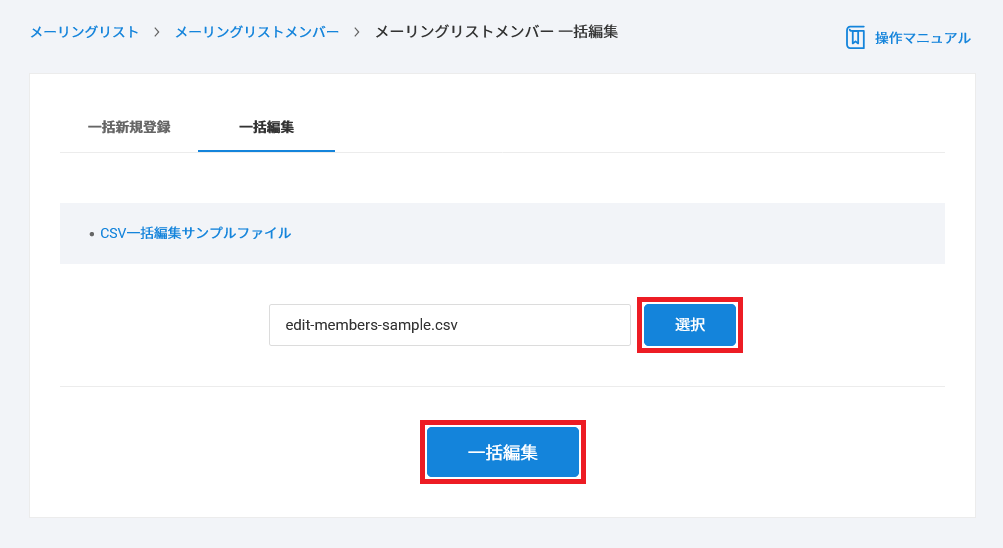Download CSV一括編集サンプルファイル link
The image size is (1003, 548).
[x=195, y=233]
